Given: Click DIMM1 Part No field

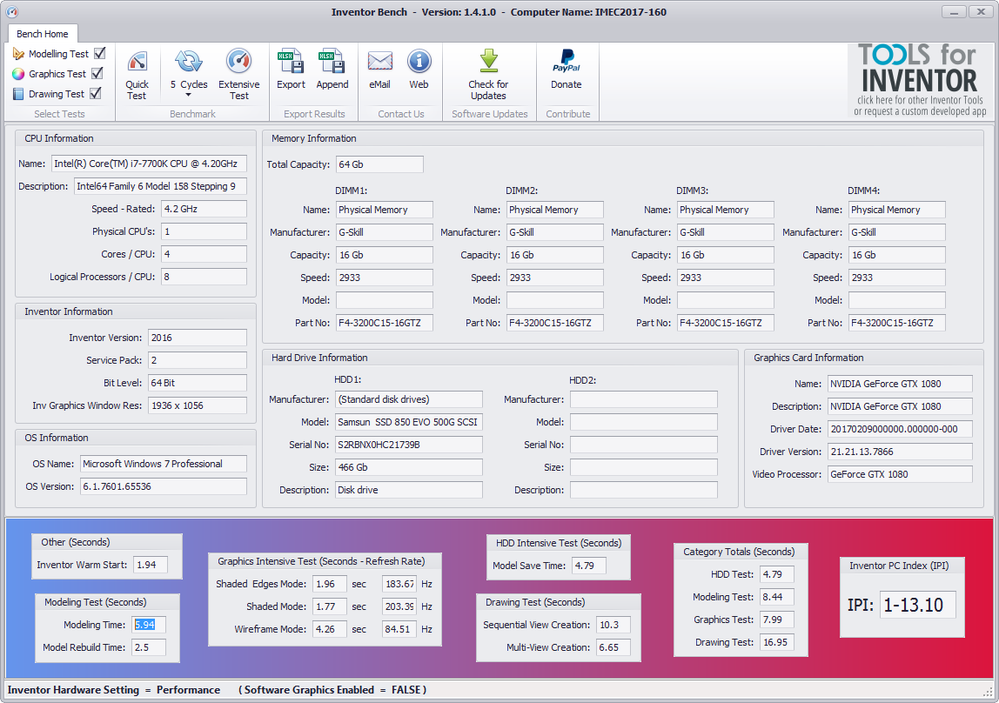Looking at the screenshot, I should (x=384, y=323).
